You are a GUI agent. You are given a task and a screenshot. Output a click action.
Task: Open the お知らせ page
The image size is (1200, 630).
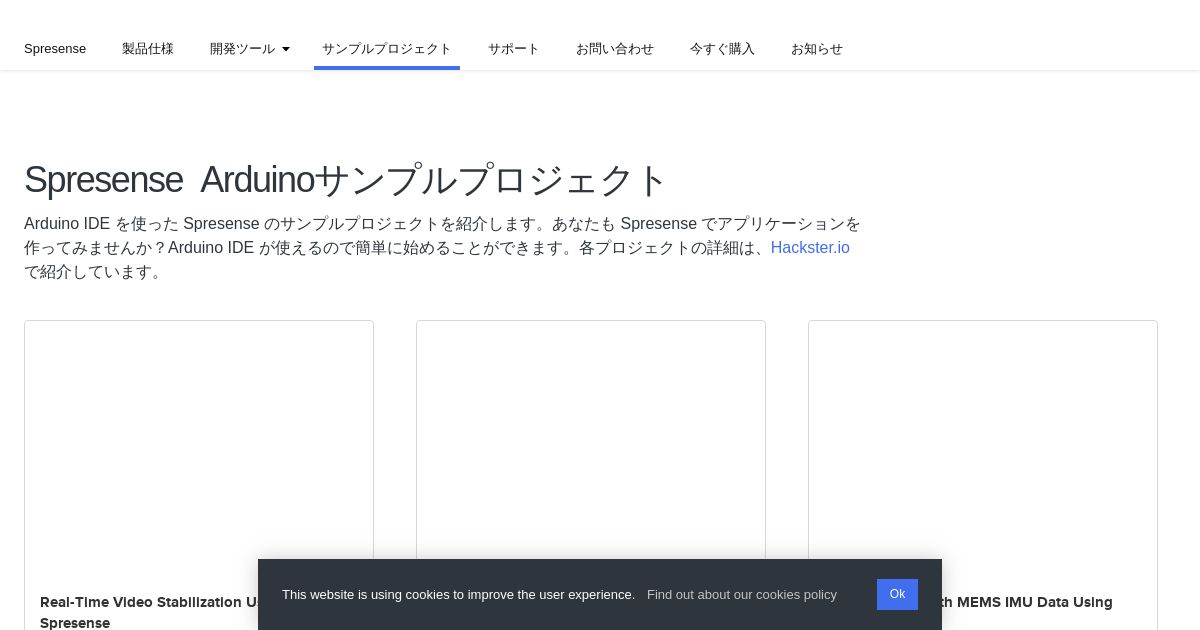[817, 48]
